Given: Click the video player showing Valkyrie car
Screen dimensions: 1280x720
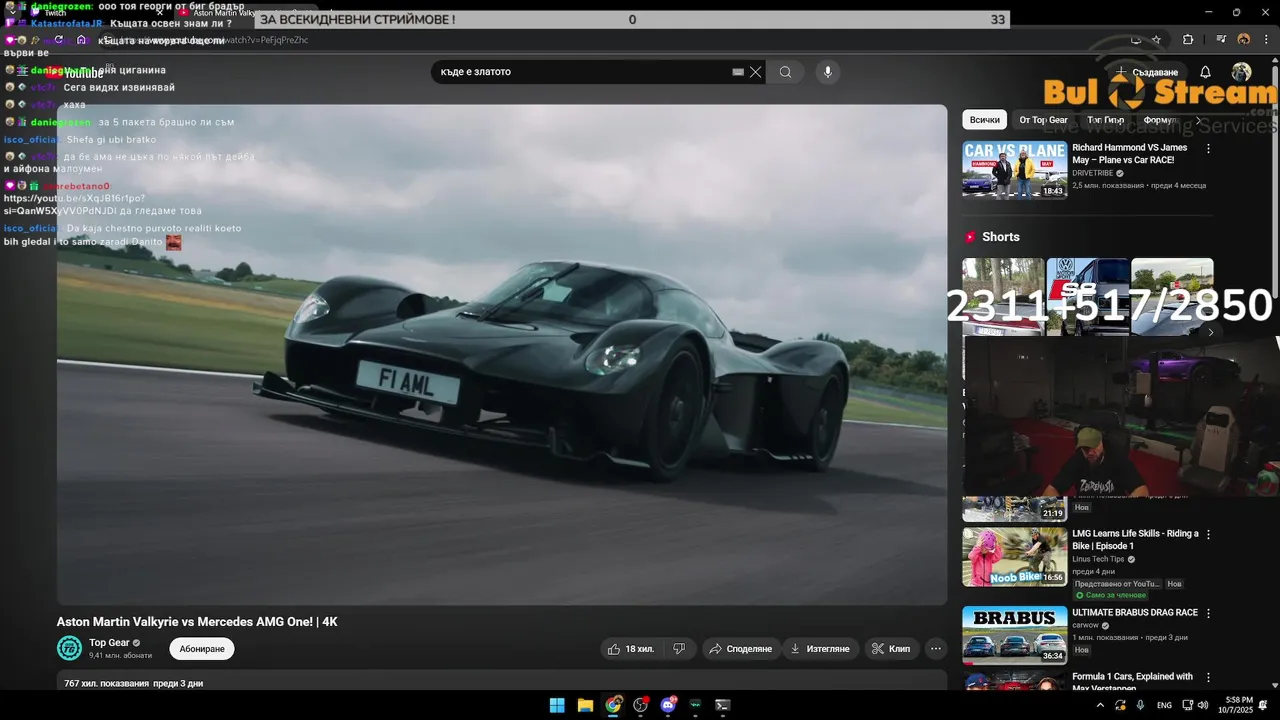Looking at the screenshot, I should 502,355.
